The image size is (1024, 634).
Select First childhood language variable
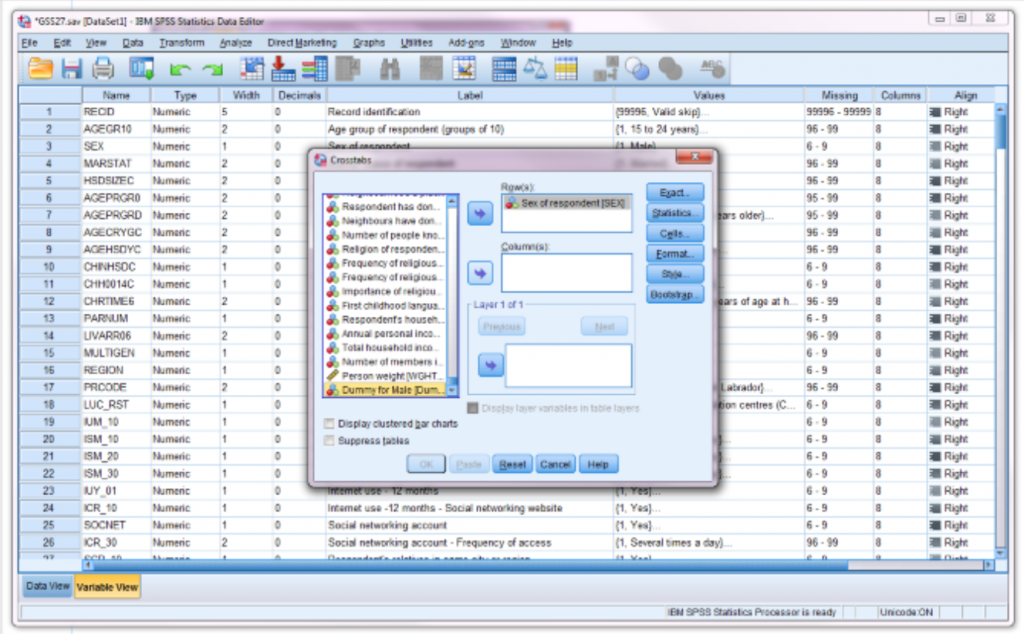[386, 306]
